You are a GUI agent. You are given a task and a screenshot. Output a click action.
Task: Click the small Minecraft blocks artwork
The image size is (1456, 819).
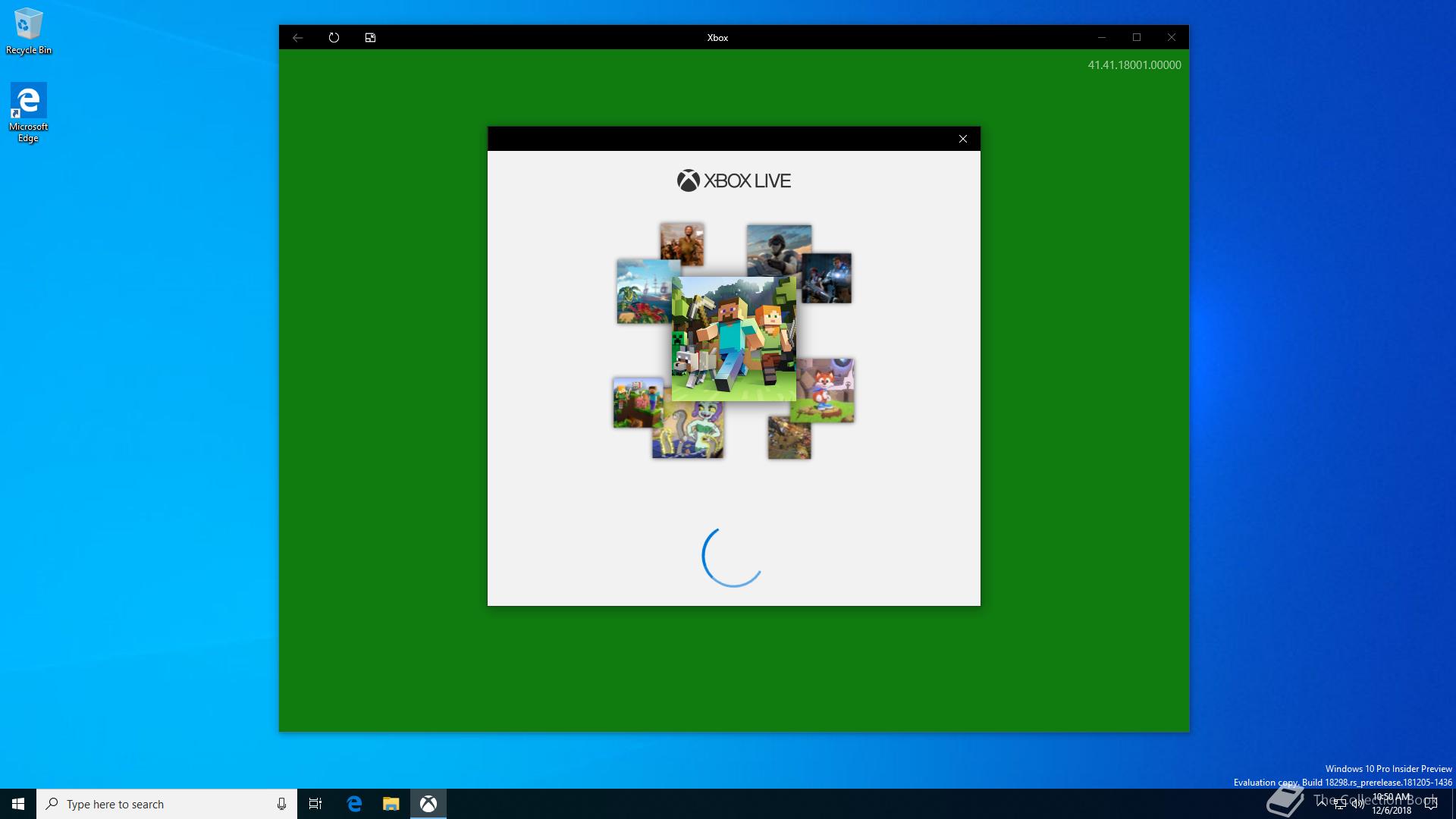[x=638, y=403]
